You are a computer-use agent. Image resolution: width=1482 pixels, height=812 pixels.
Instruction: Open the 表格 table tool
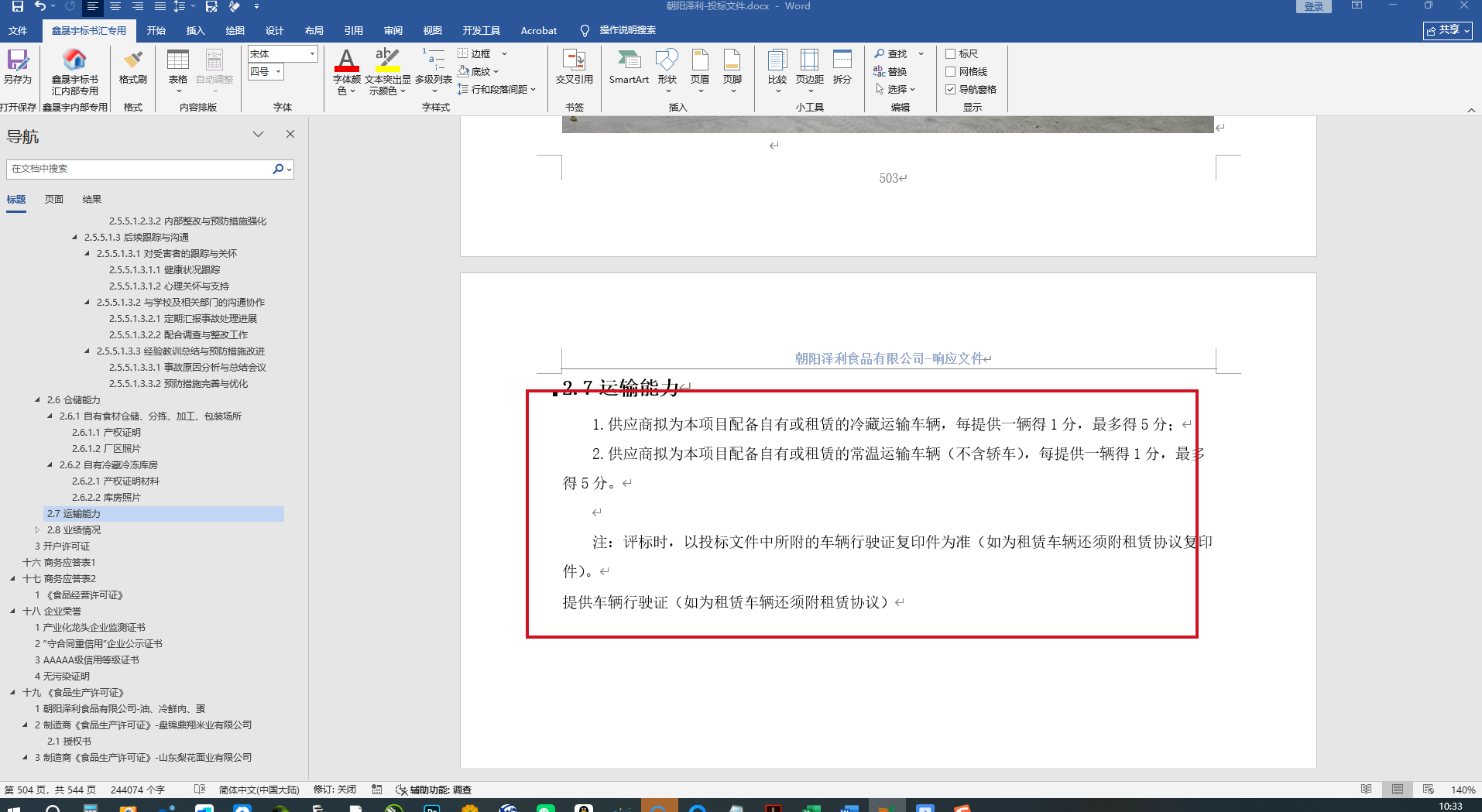[178, 70]
